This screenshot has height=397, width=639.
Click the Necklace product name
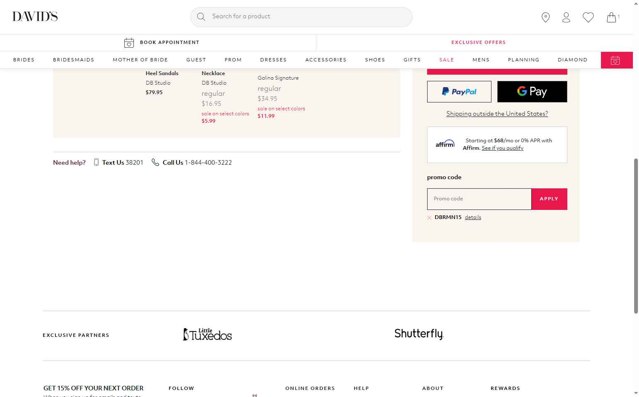[213, 73]
